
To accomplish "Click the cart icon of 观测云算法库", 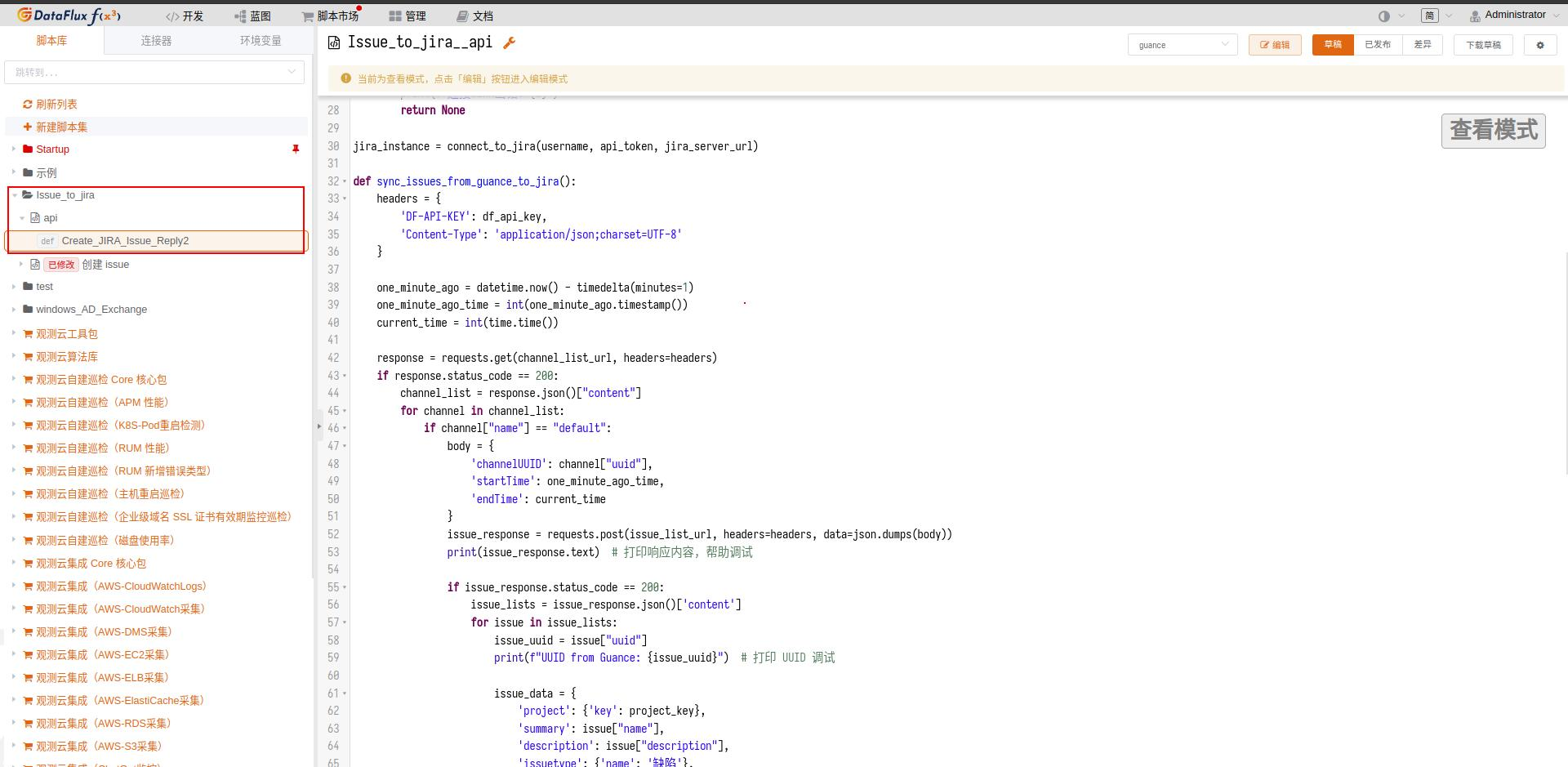I will pos(28,357).
